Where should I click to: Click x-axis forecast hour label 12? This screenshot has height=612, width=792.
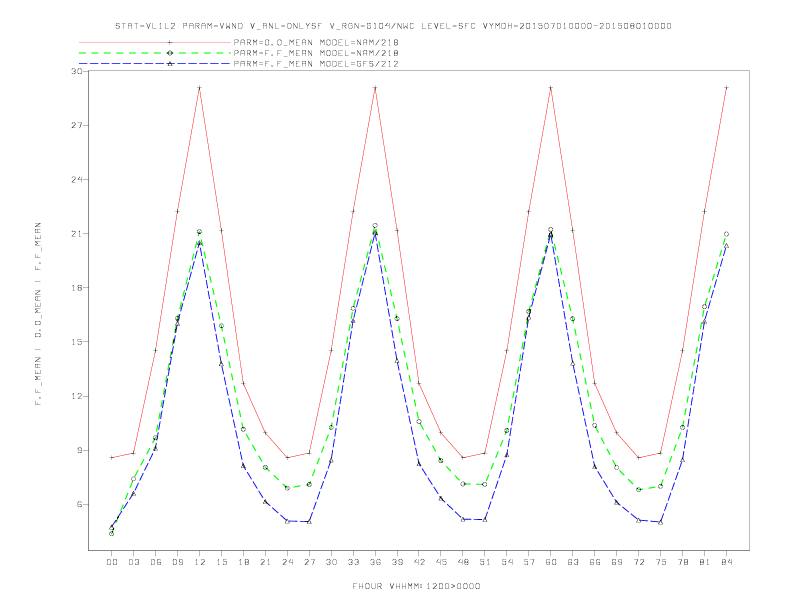coord(200,562)
